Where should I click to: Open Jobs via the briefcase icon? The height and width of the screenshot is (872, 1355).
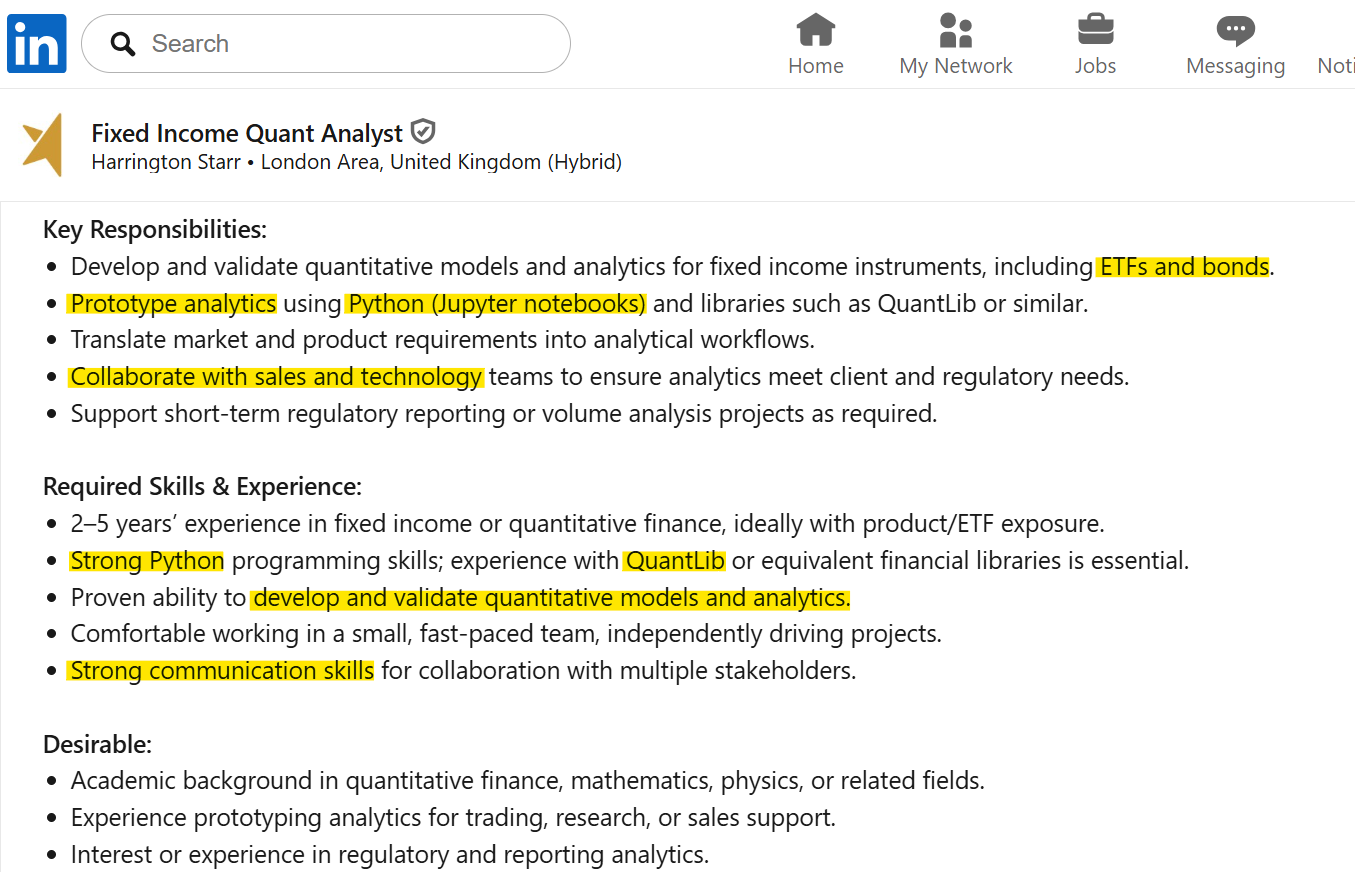1095,30
